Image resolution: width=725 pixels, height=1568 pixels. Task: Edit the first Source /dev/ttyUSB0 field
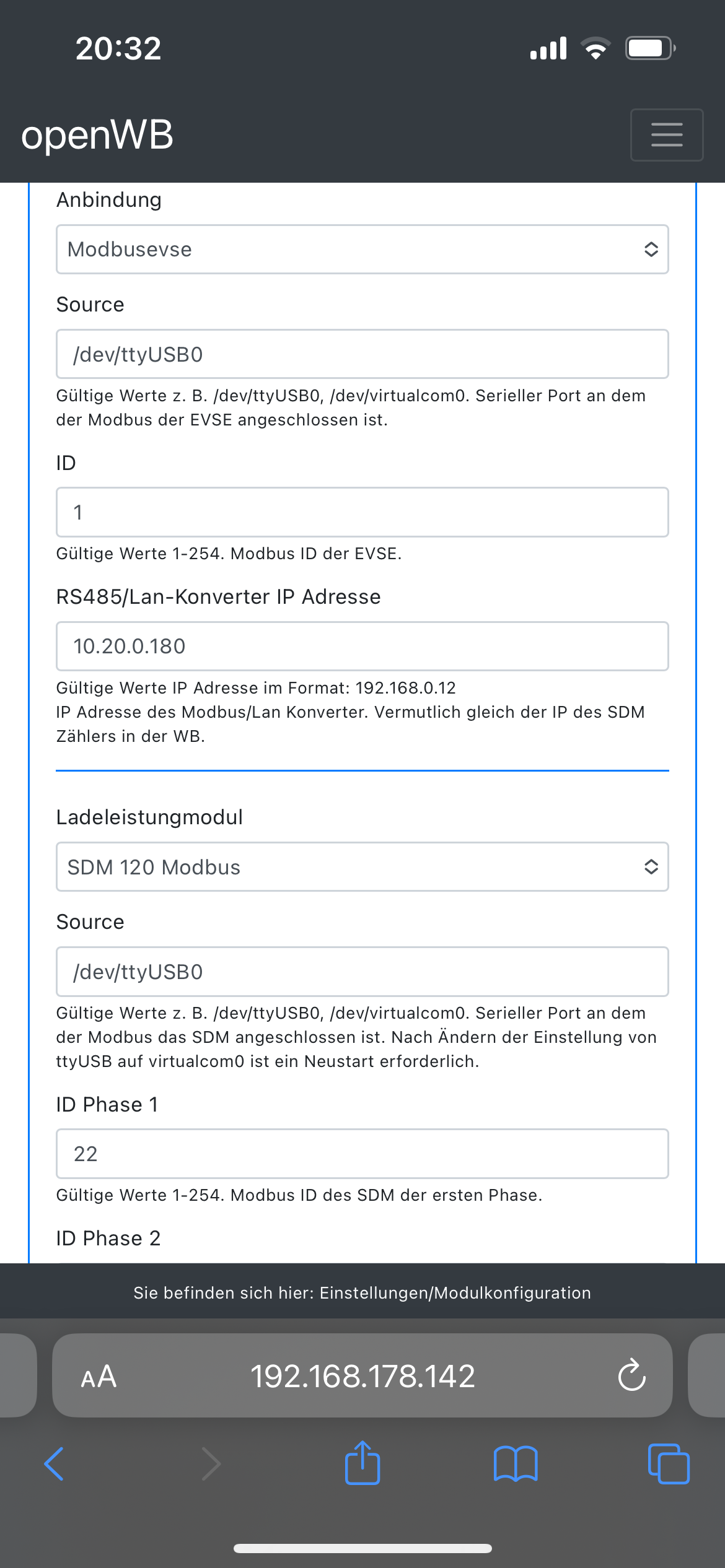coord(362,354)
